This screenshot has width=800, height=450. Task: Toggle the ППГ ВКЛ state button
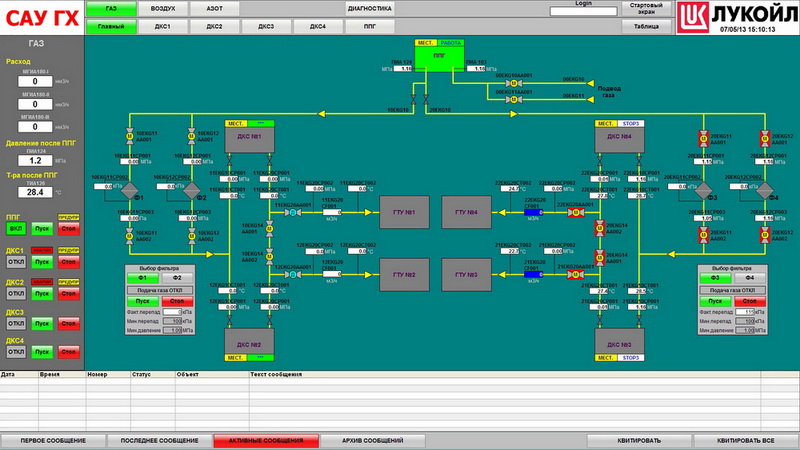(x=15, y=229)
